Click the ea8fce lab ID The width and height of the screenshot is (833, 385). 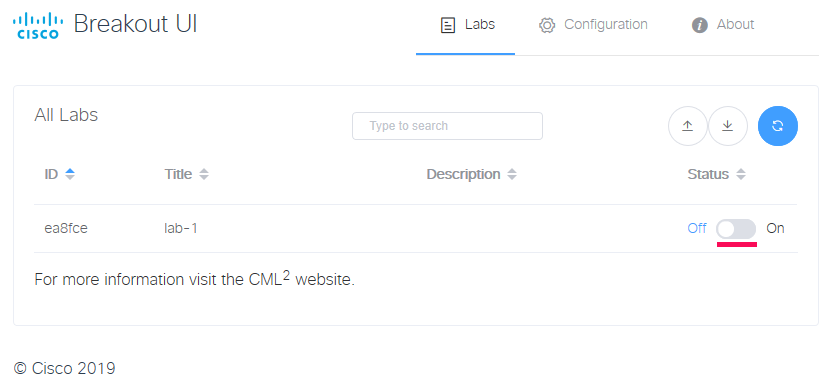[66, 229]
